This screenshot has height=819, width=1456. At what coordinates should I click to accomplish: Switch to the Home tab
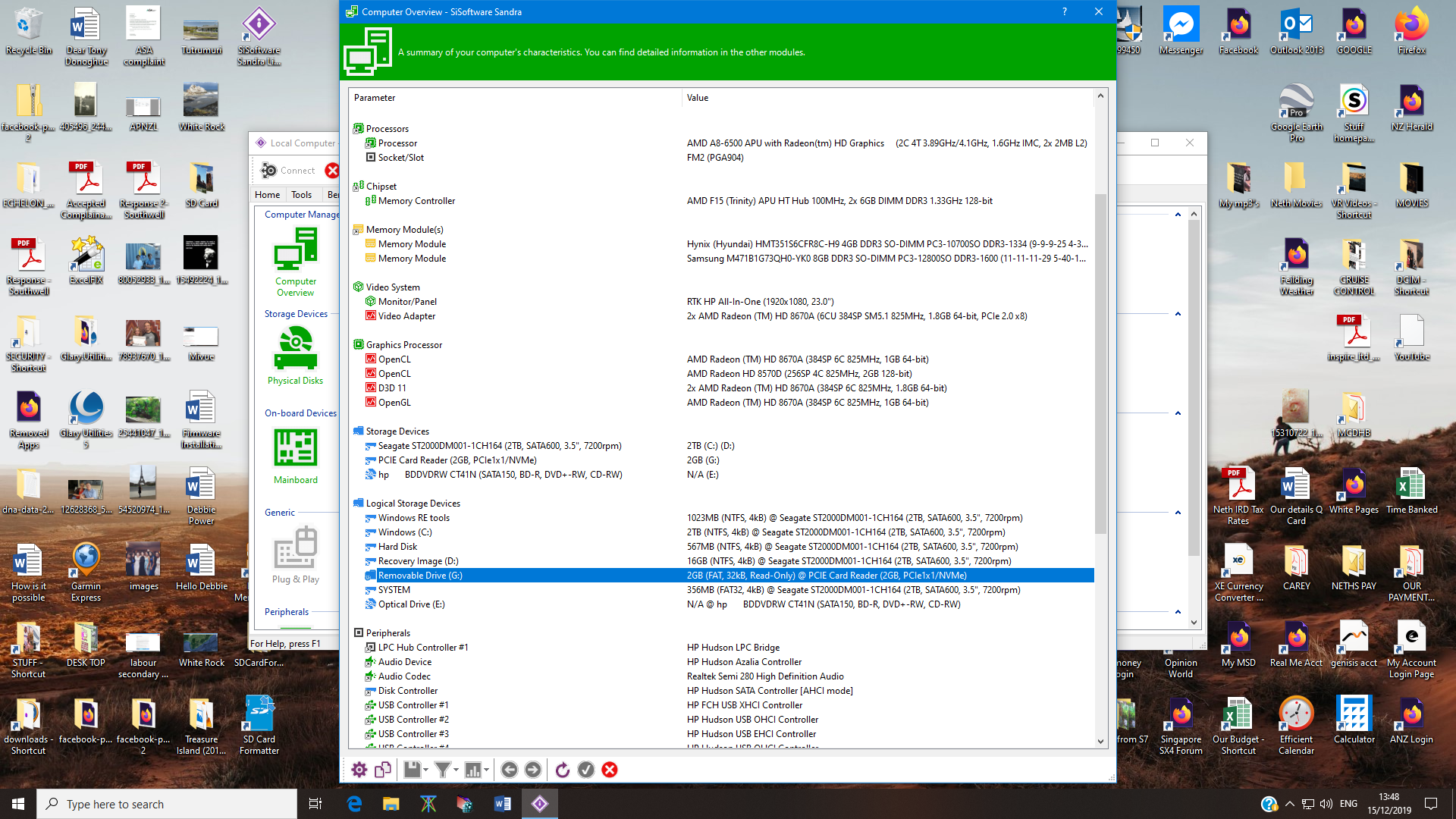(267, 195)
